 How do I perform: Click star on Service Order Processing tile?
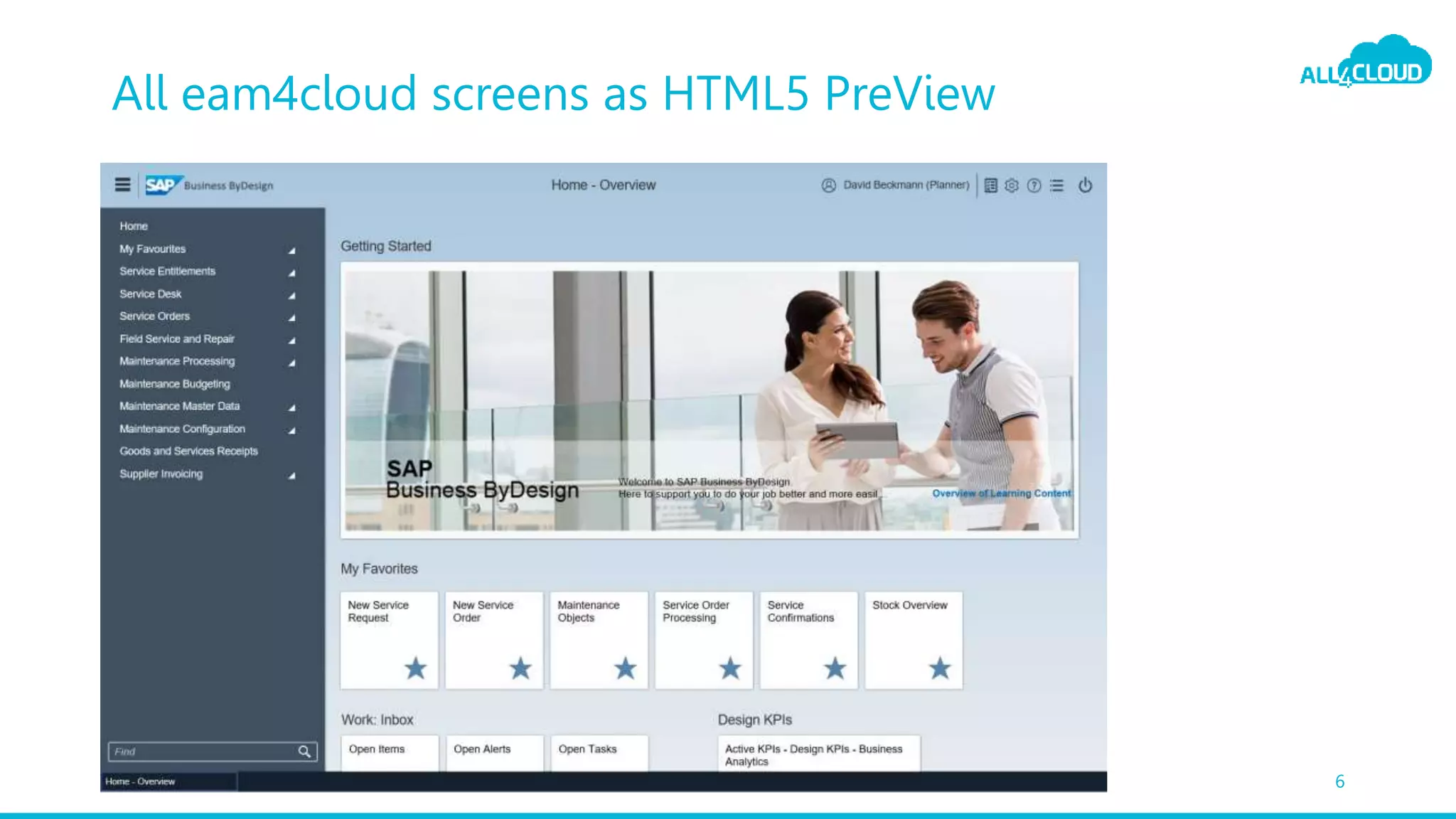[x=730, y=668]
